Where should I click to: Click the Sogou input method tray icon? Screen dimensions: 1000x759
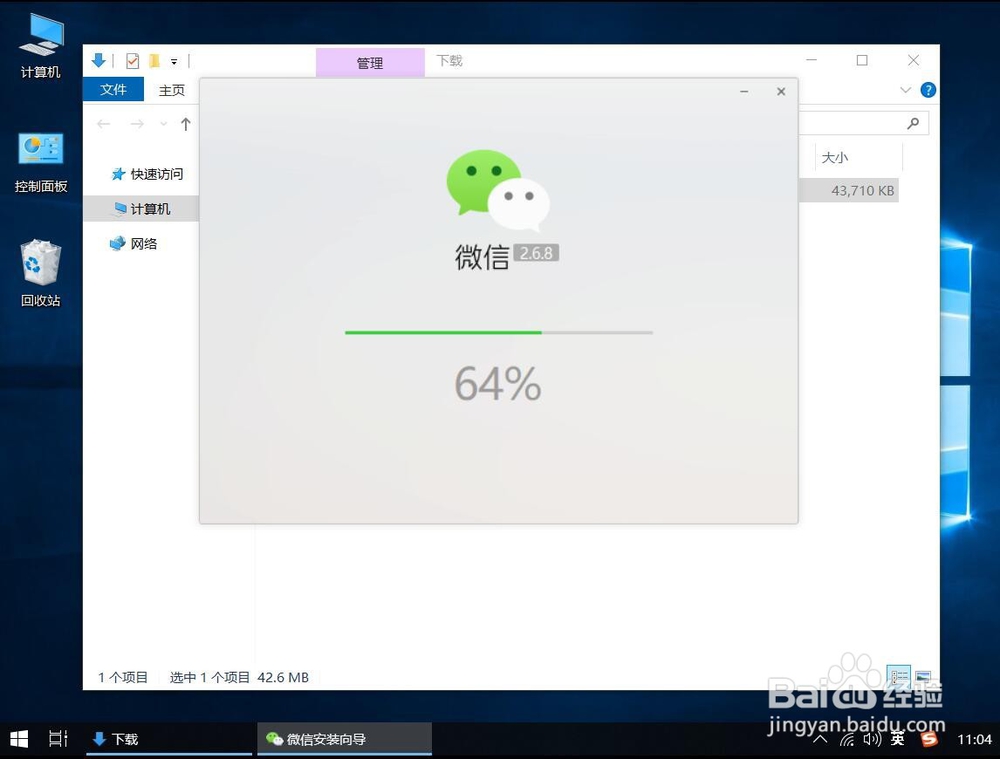[929, 739]
